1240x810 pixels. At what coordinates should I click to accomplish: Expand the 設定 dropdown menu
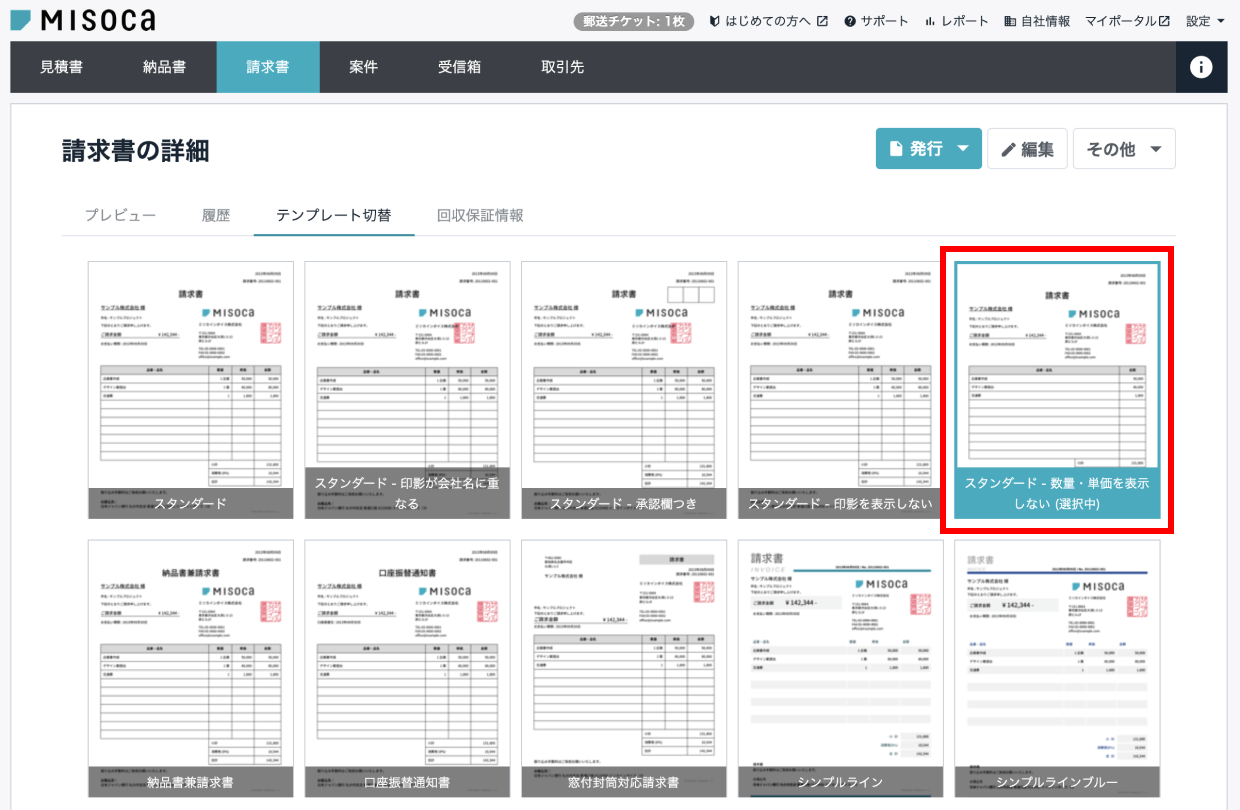coord(1205,21)
